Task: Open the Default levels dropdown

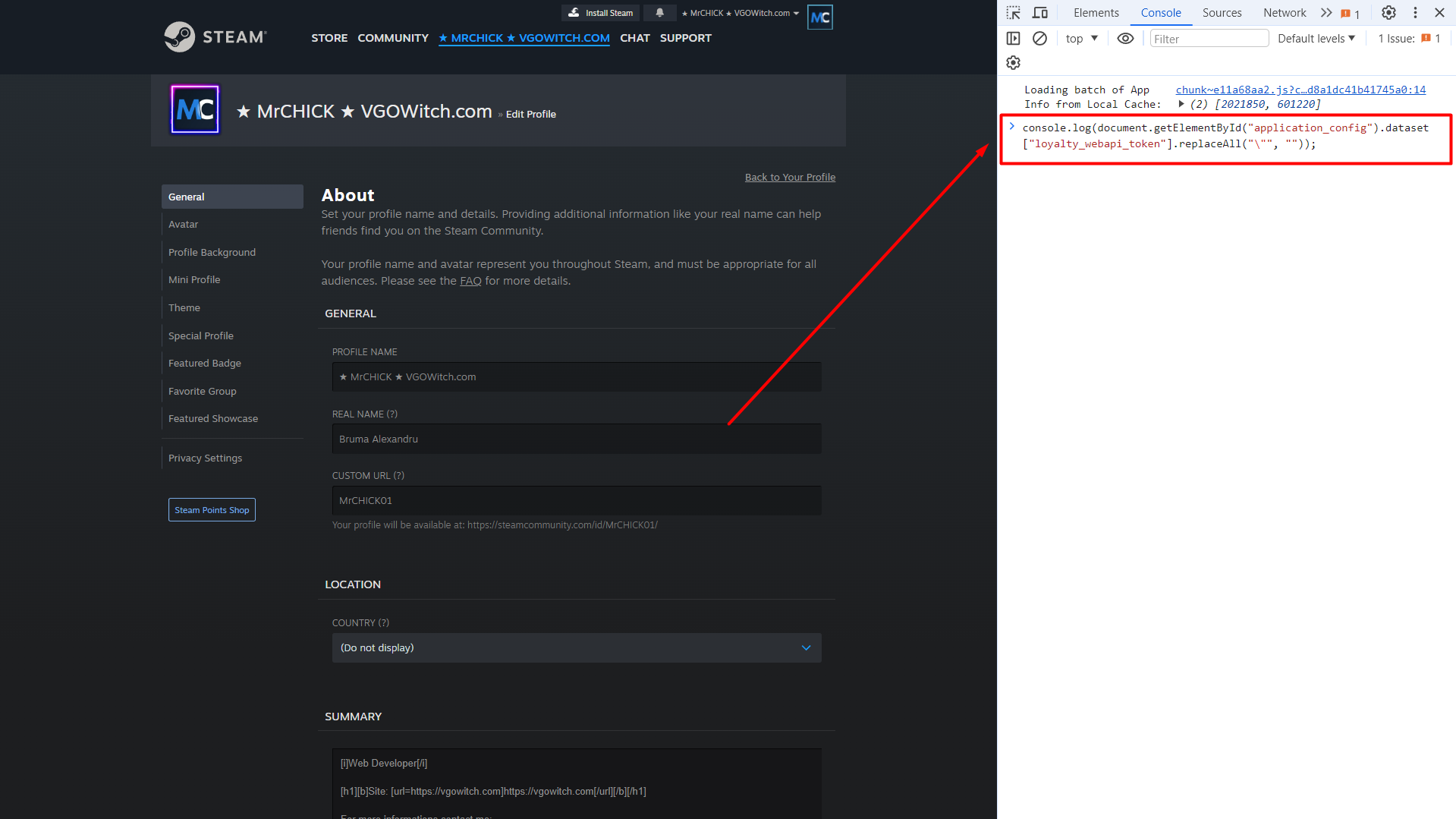Action: click(1316, 39)
